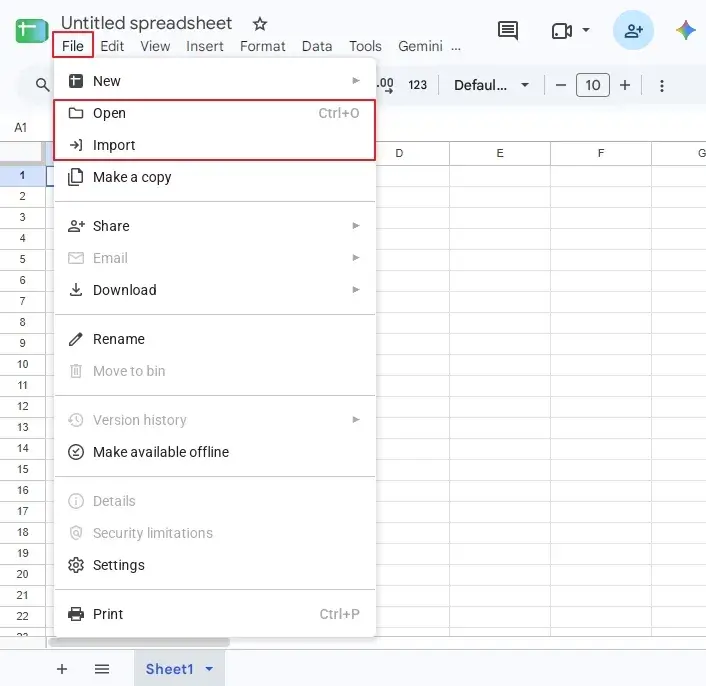The width and height of the screenshot is (706, 686).
Task: Choose Share in the File menu
Action: 214,226
